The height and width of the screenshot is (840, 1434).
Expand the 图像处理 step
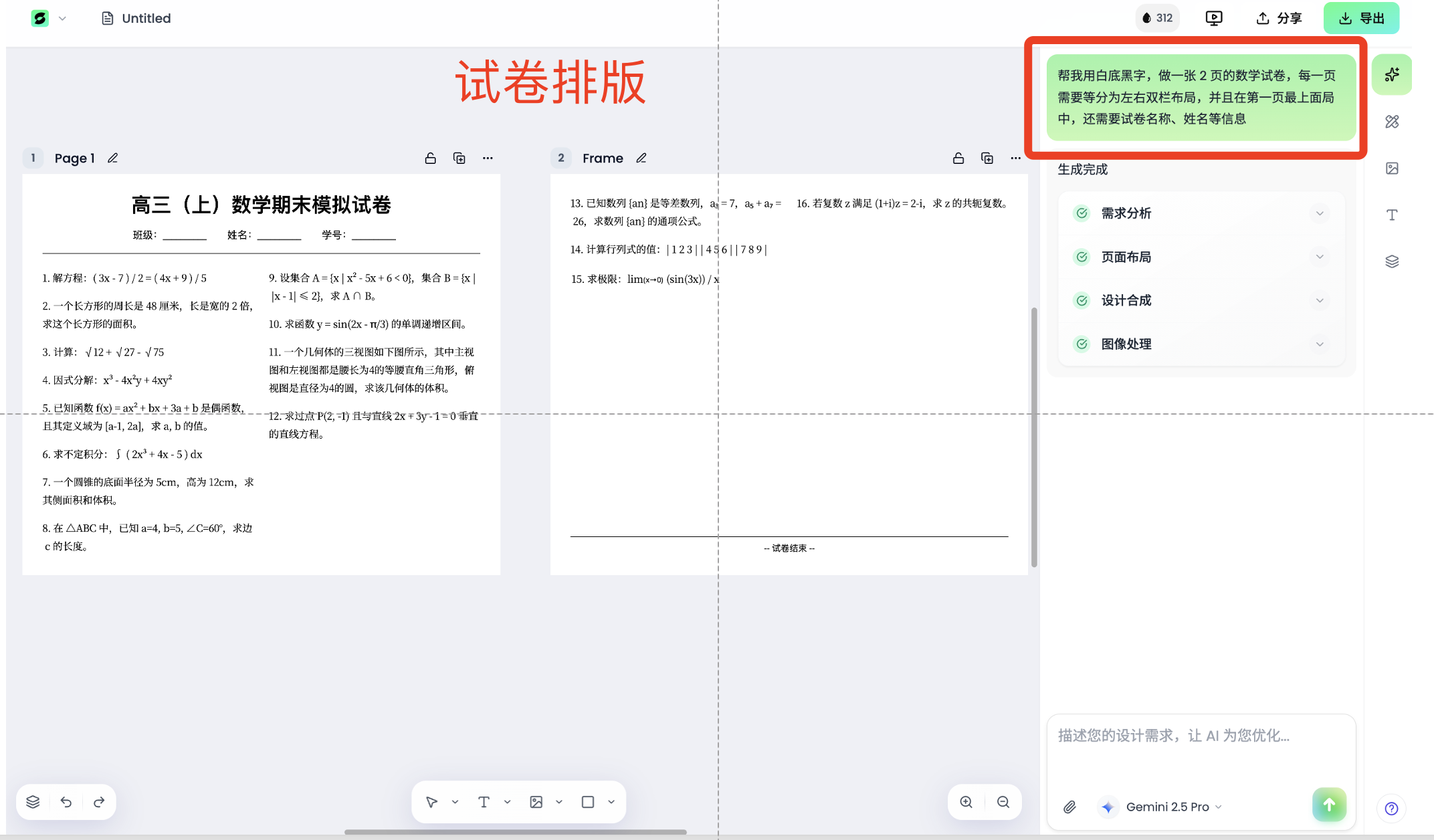tap(1319, 344)
